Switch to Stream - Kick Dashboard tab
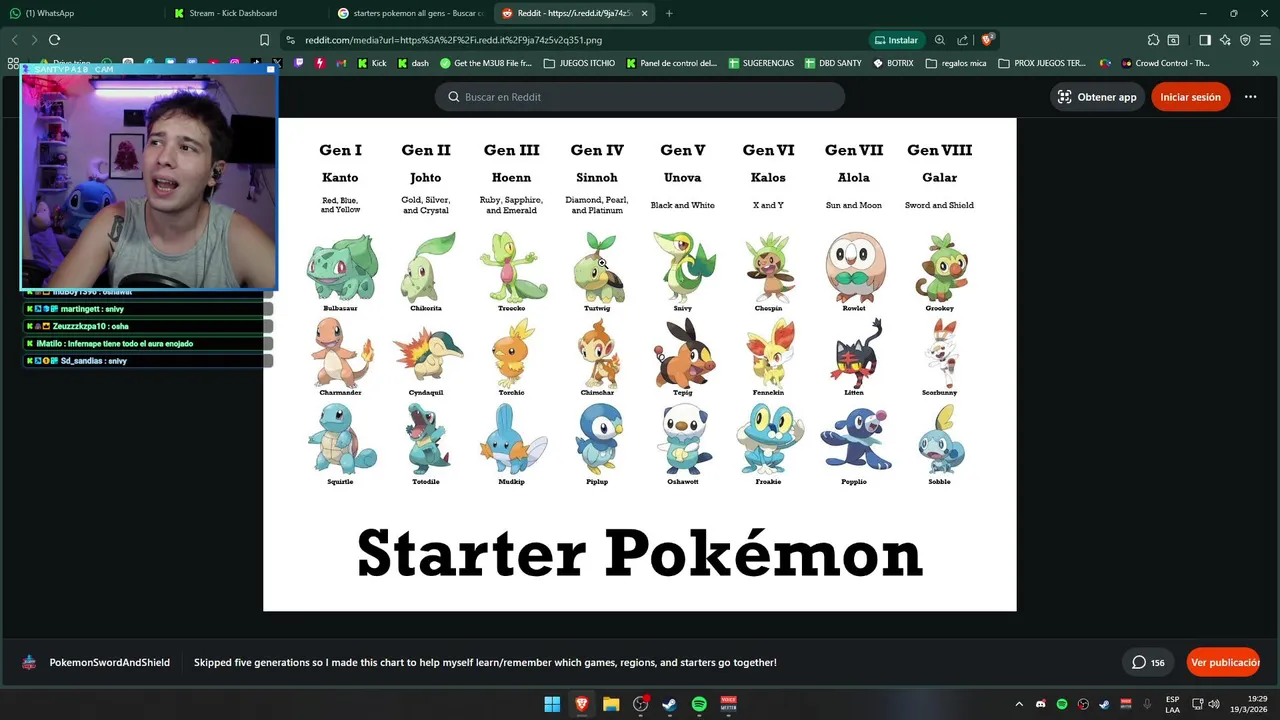1280x720 pixels. pyautogui.click(x=246, y=13)
